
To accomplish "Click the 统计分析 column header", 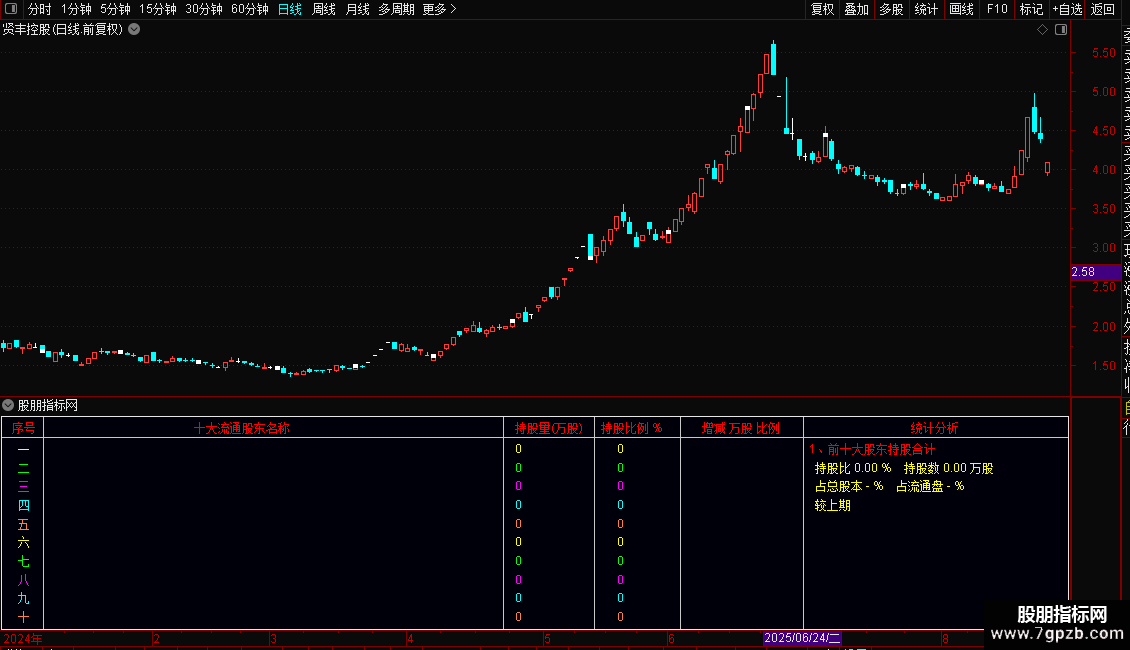I will [935, 428].
